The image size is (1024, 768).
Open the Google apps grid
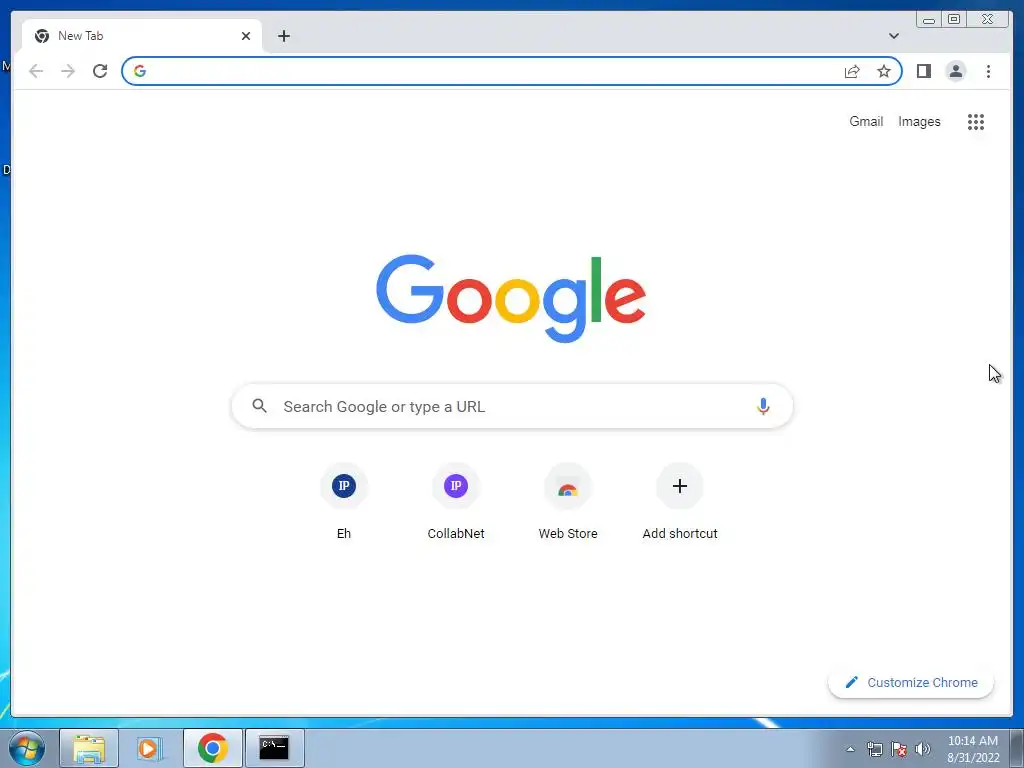[976, 121]
